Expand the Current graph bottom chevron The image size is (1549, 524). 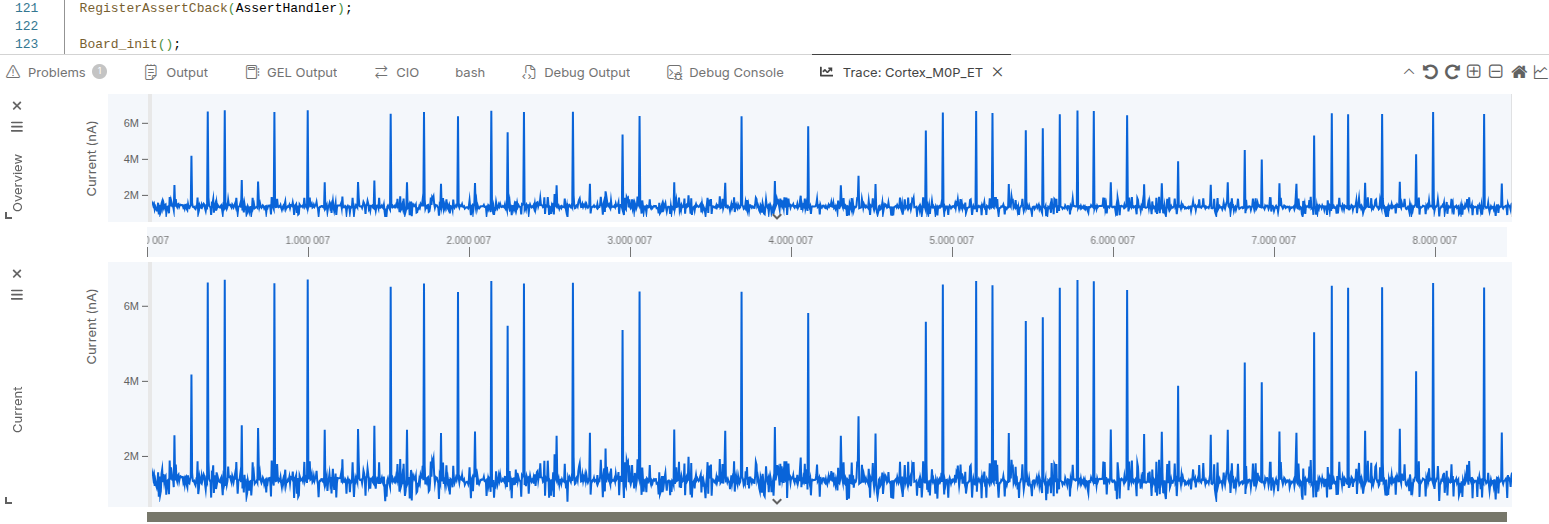(x=777, y=501)
